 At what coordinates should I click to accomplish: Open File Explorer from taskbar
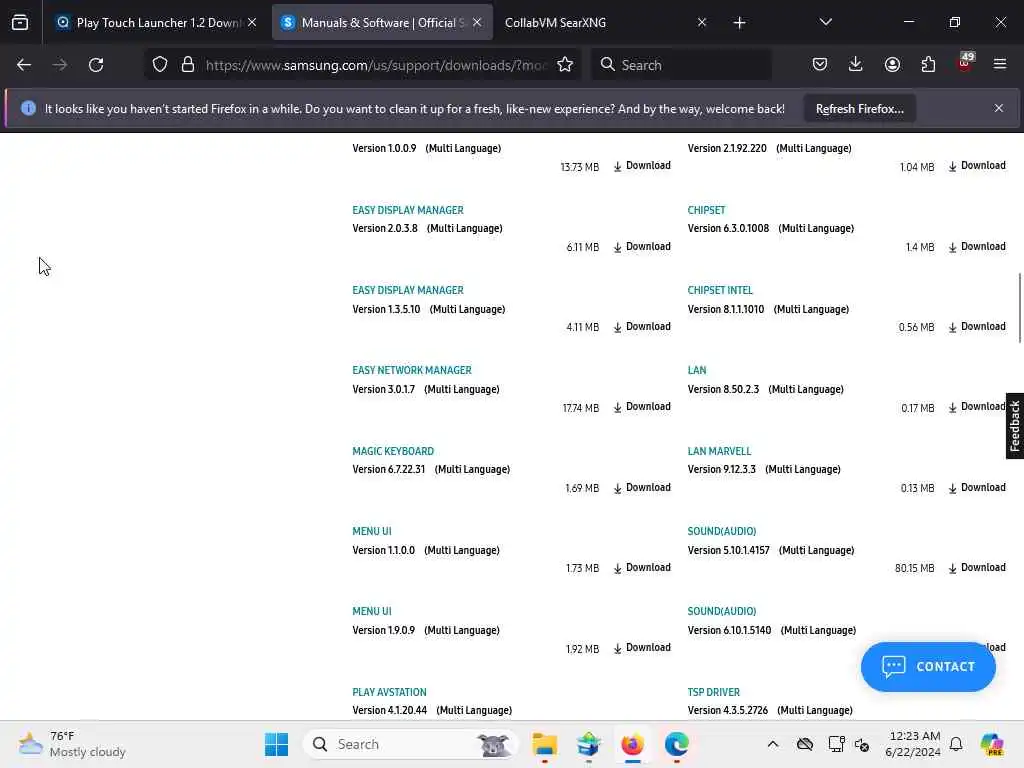click(x=544, y=744)
